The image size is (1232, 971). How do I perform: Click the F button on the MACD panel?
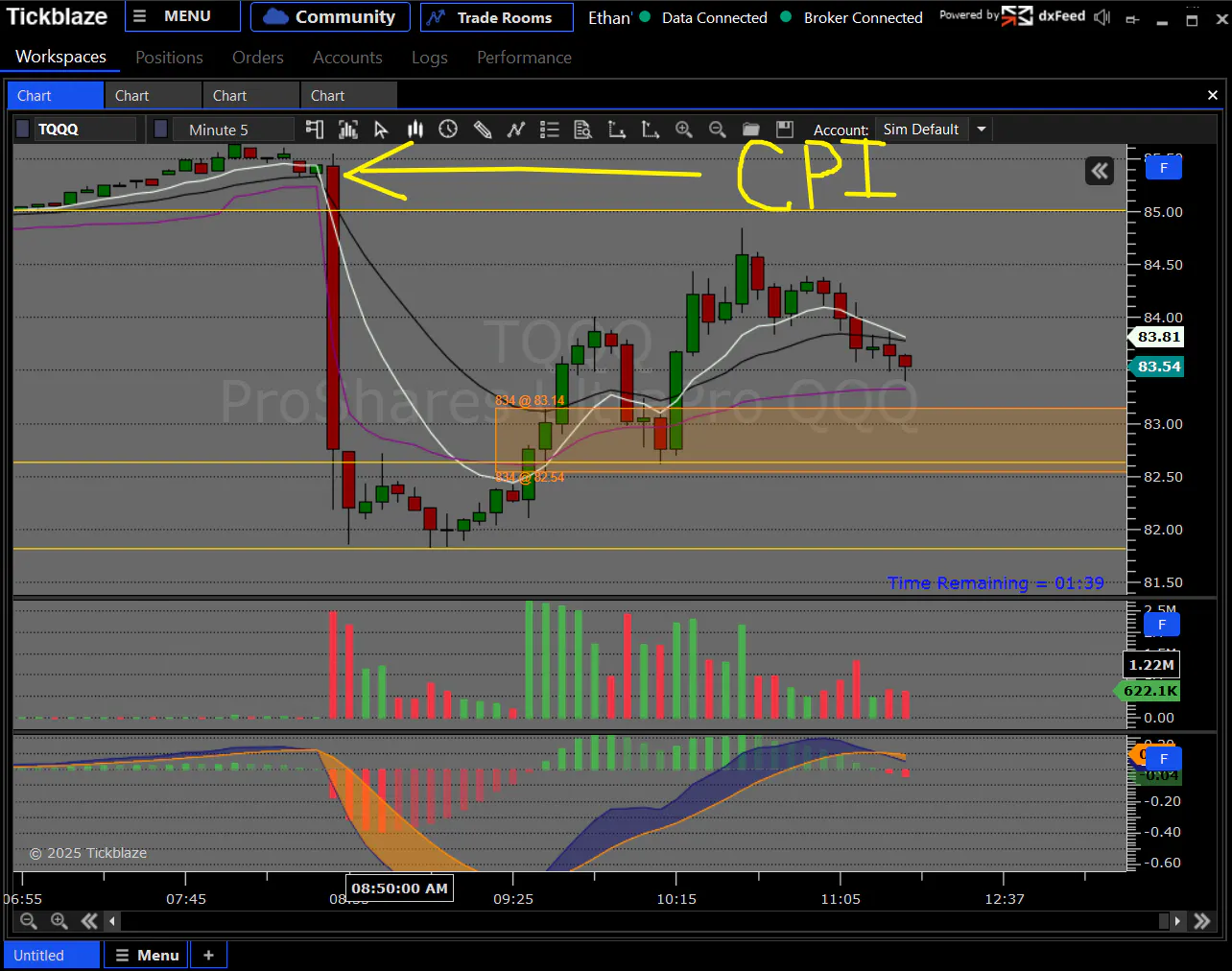[1164, 759]
